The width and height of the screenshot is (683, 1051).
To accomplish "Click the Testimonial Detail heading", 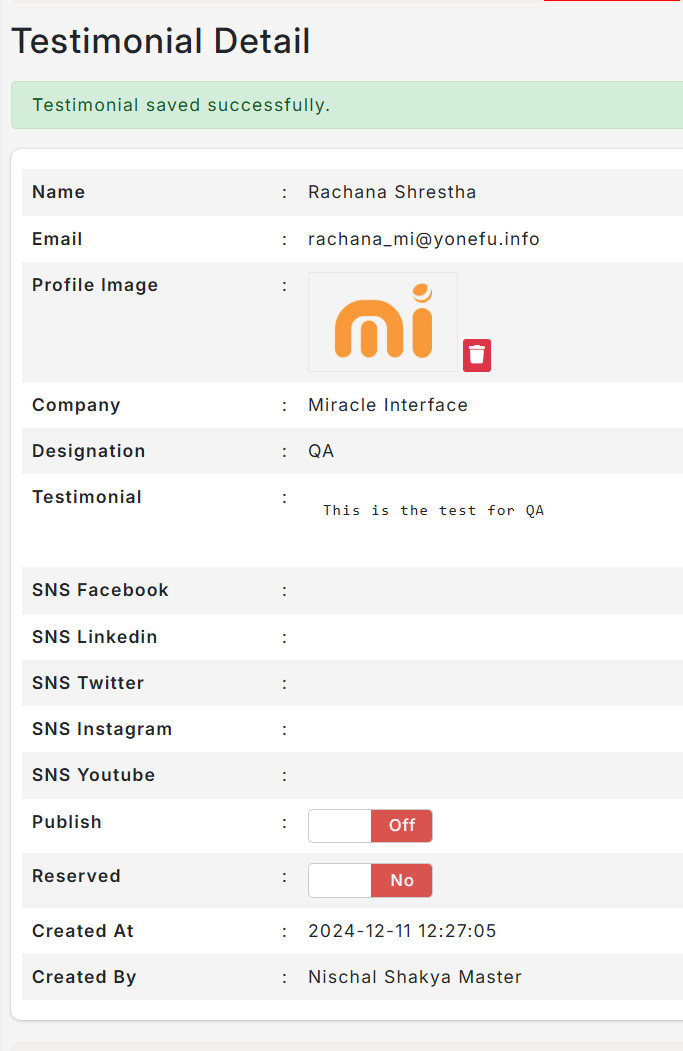I will click(x=161, y=41).
